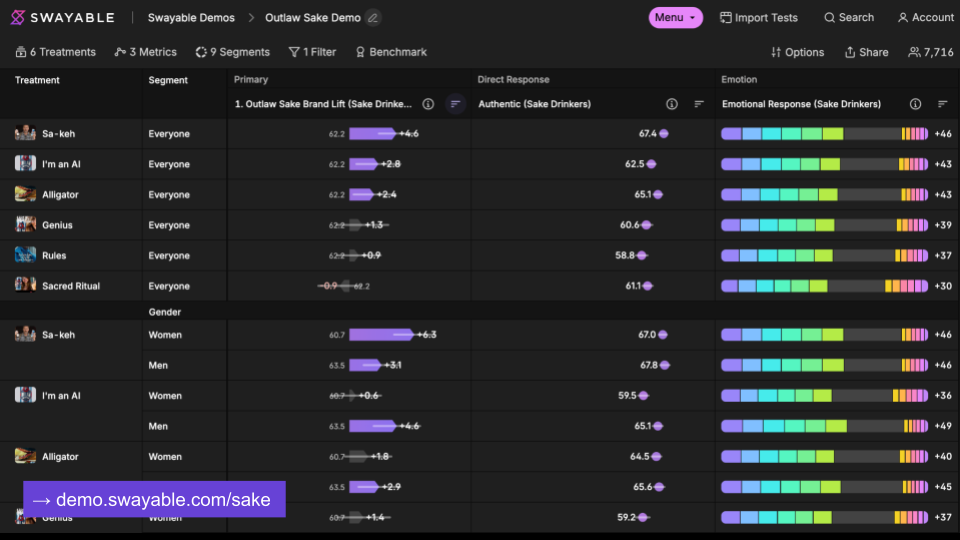Sort by Emotional Response
960x540 pixels.
point(942,104)
